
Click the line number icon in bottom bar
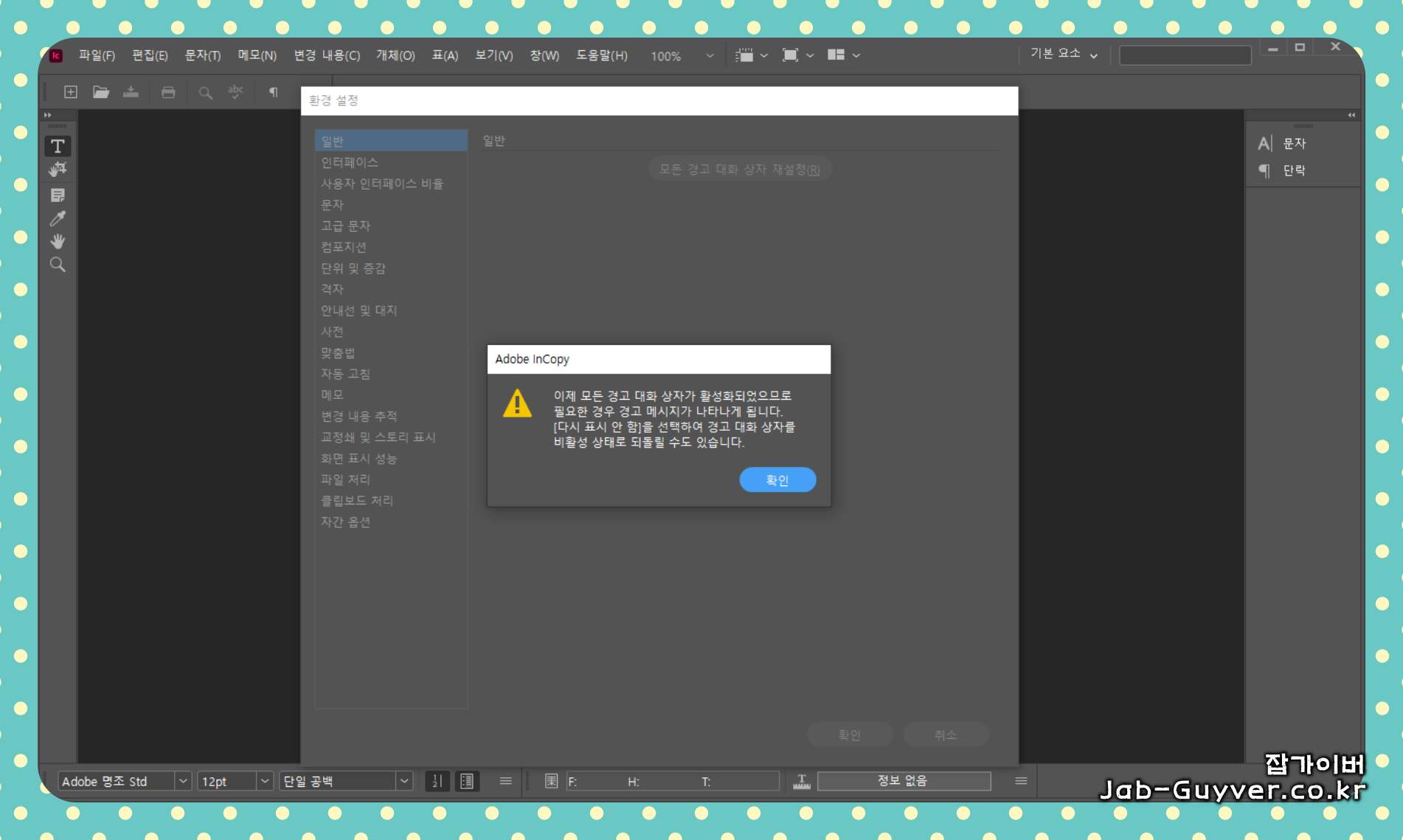437,781
